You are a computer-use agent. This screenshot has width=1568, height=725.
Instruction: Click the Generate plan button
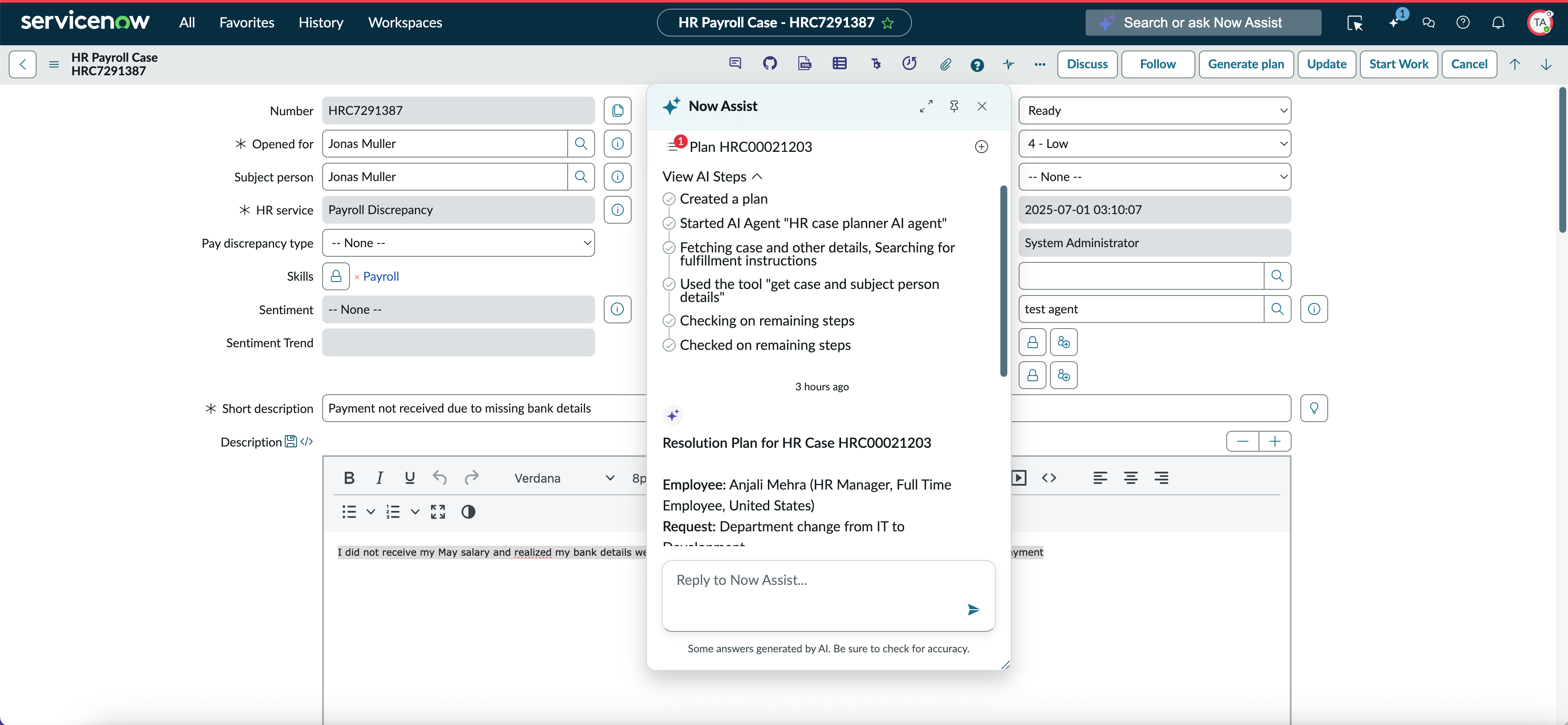1245,64
